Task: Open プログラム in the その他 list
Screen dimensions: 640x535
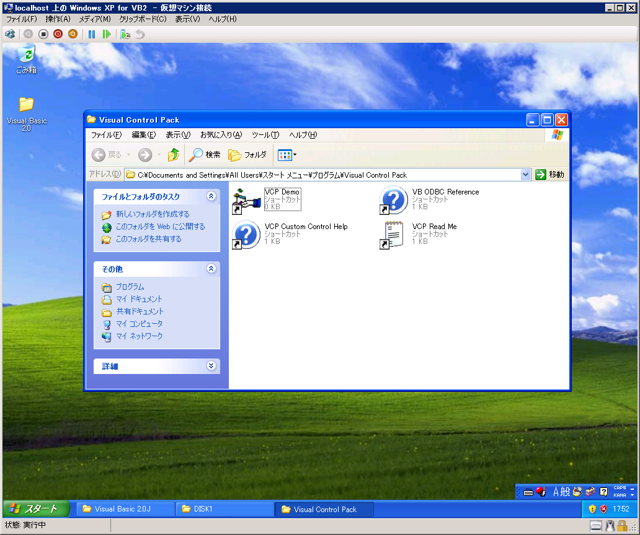Action: click(130, 286)
